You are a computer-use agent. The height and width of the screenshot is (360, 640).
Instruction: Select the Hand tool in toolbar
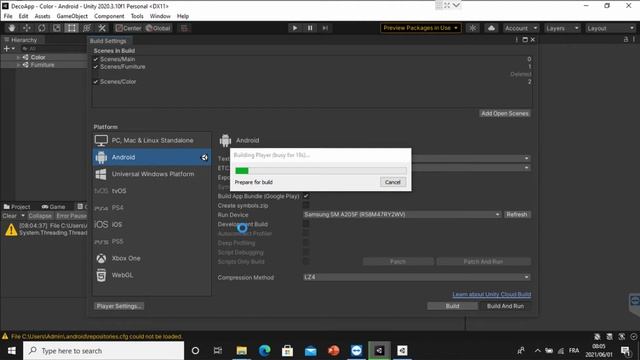tap(11, 28)
